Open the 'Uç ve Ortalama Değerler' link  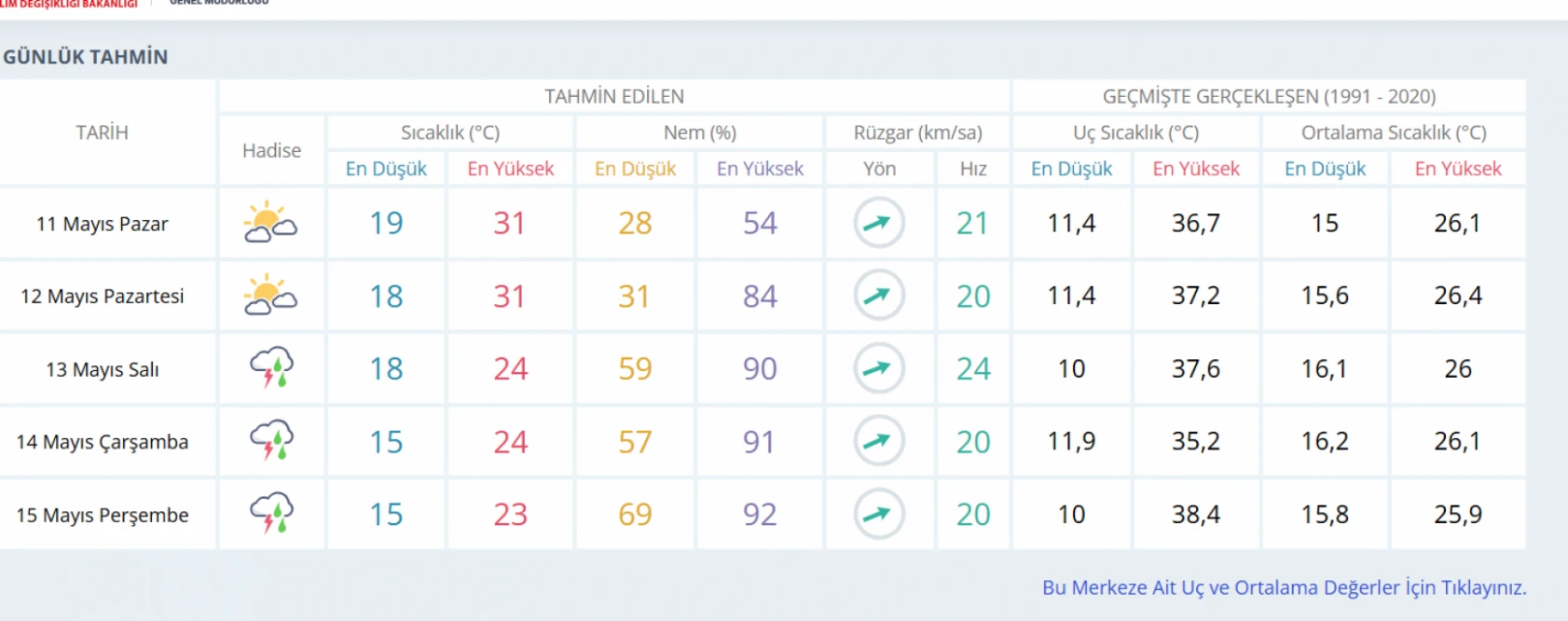pos(1284,587)
